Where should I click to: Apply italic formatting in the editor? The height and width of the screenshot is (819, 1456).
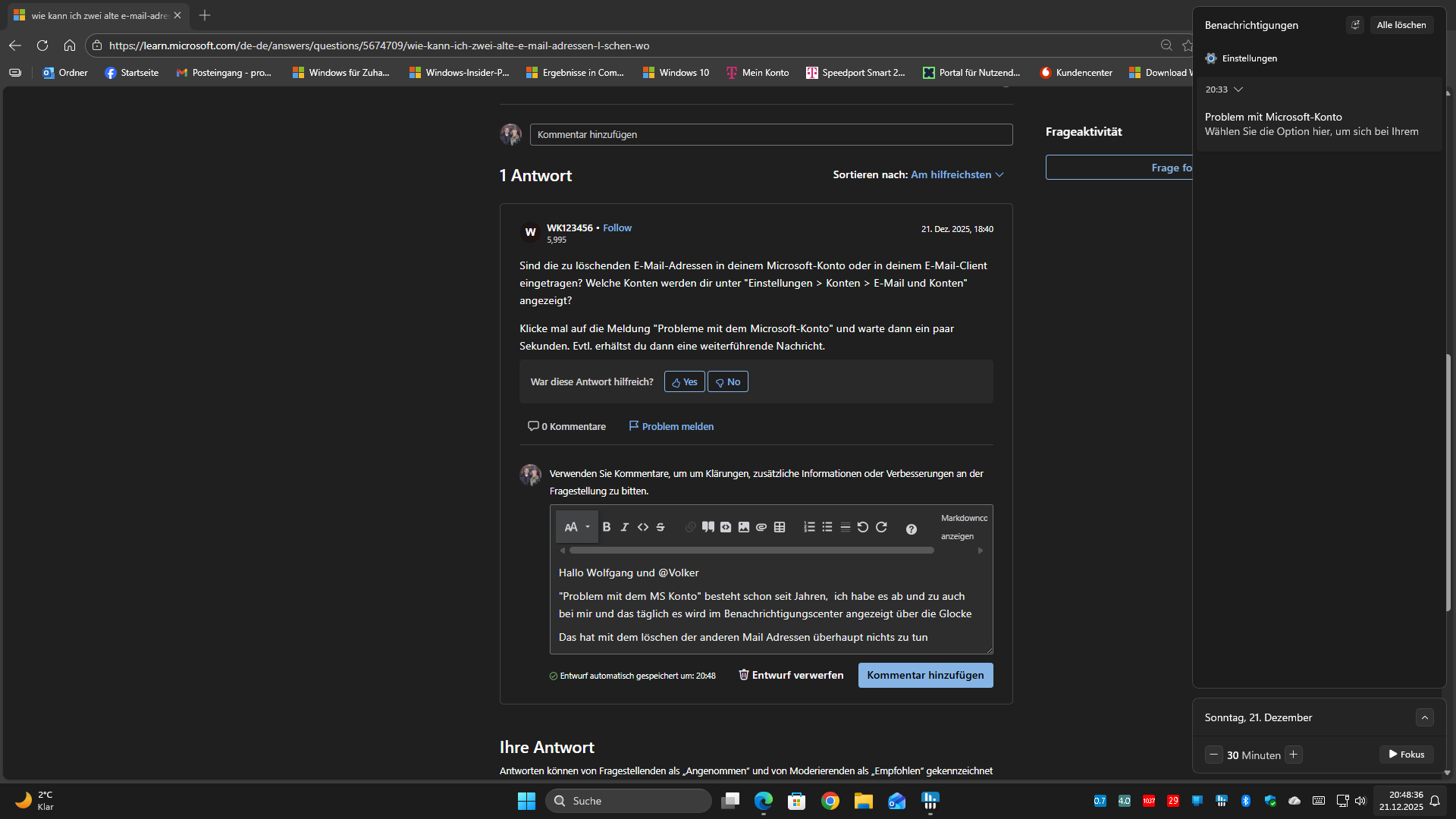pos(625,527)
